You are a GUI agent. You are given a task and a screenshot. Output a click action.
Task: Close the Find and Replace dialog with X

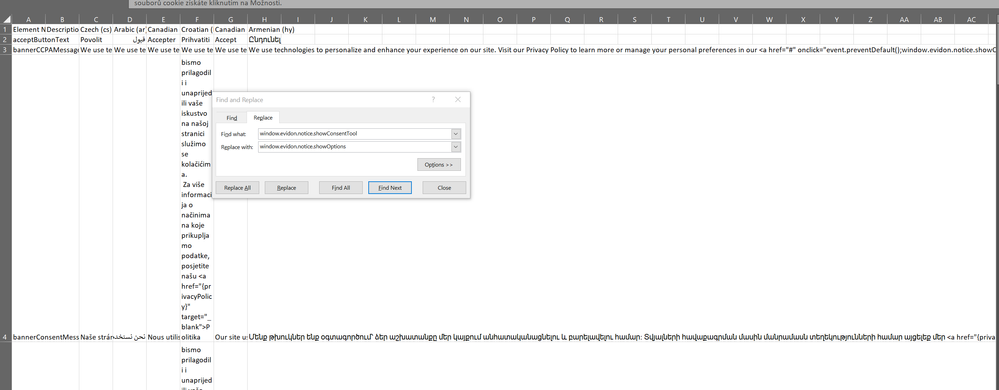pos(457,99)
